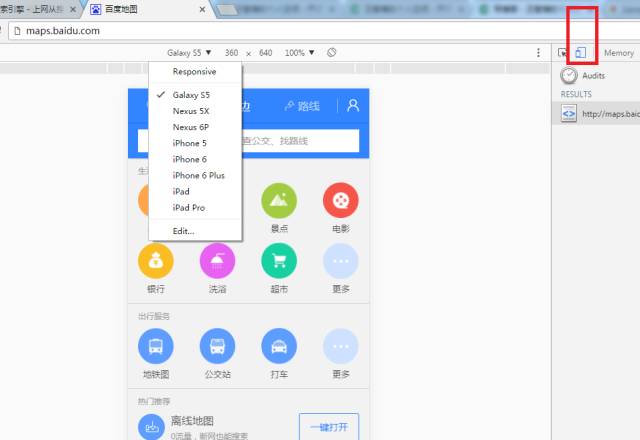640x440 pixels.
Task: Tap the 景点 scenic spots icon
Action: click(x=279, y=200)
